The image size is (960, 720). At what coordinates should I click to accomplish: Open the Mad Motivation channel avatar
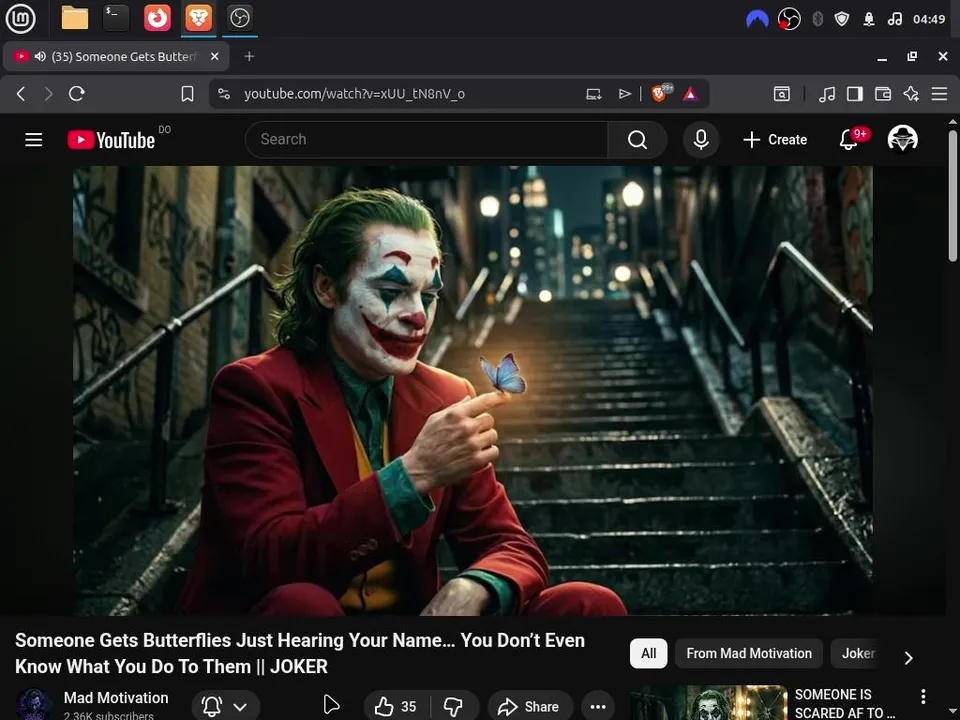[x=34, y=704]
